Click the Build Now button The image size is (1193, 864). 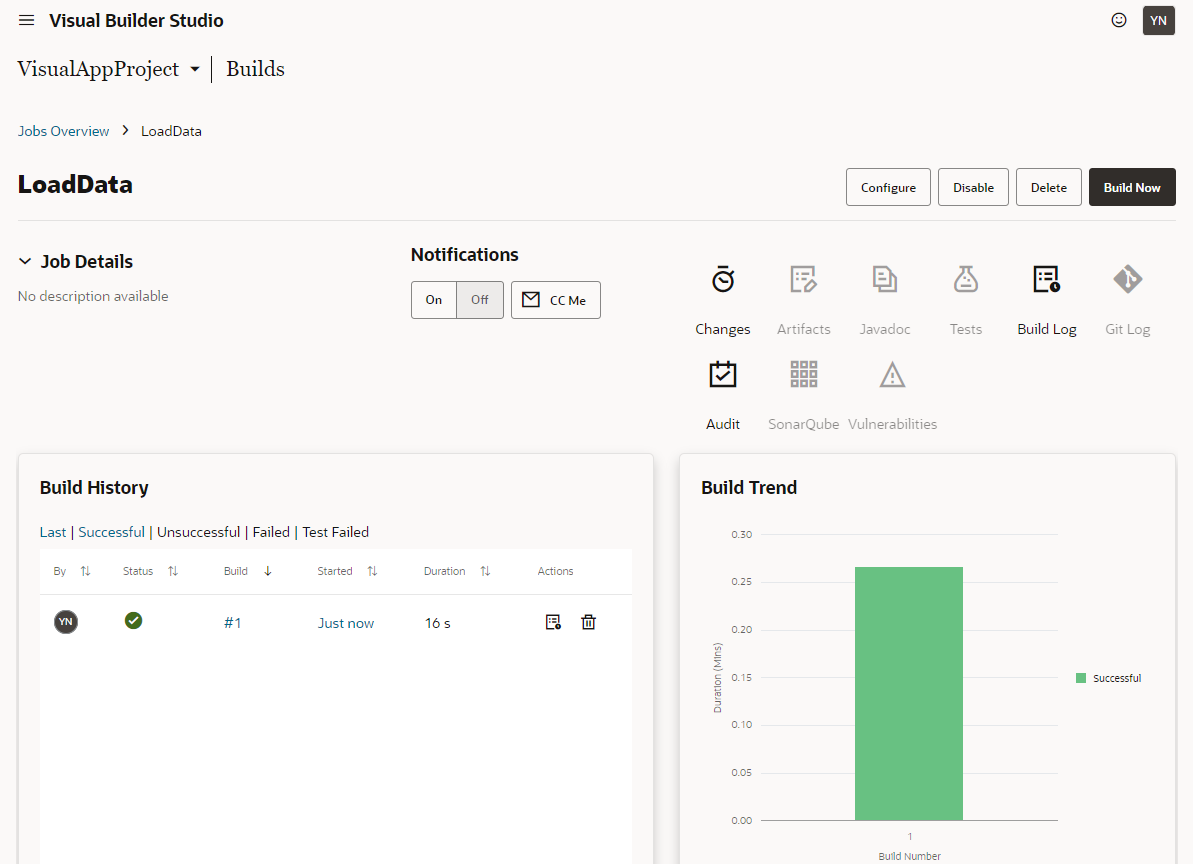click(x=1132, y=187)
